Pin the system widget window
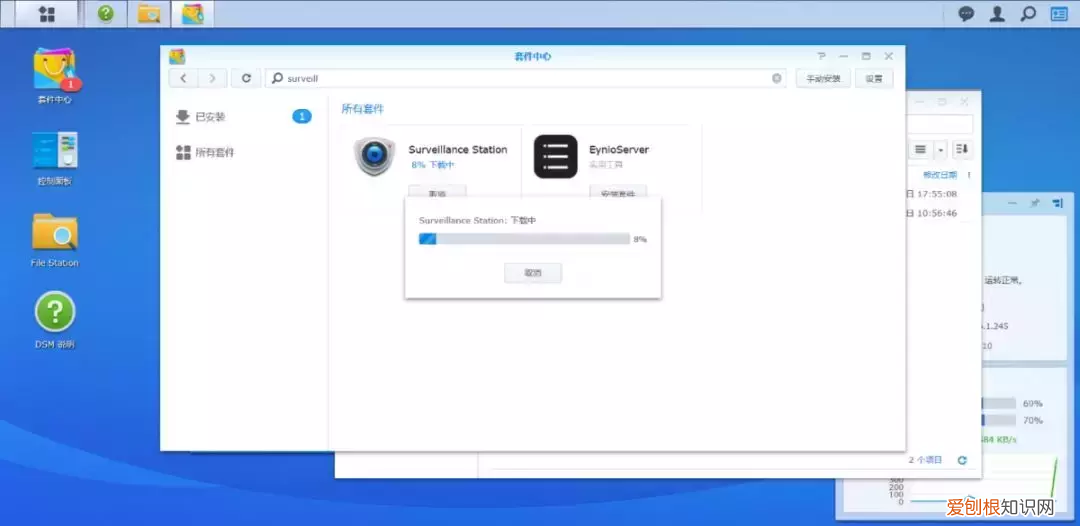Screen dimensions: 1080x526 (1034, 203)
